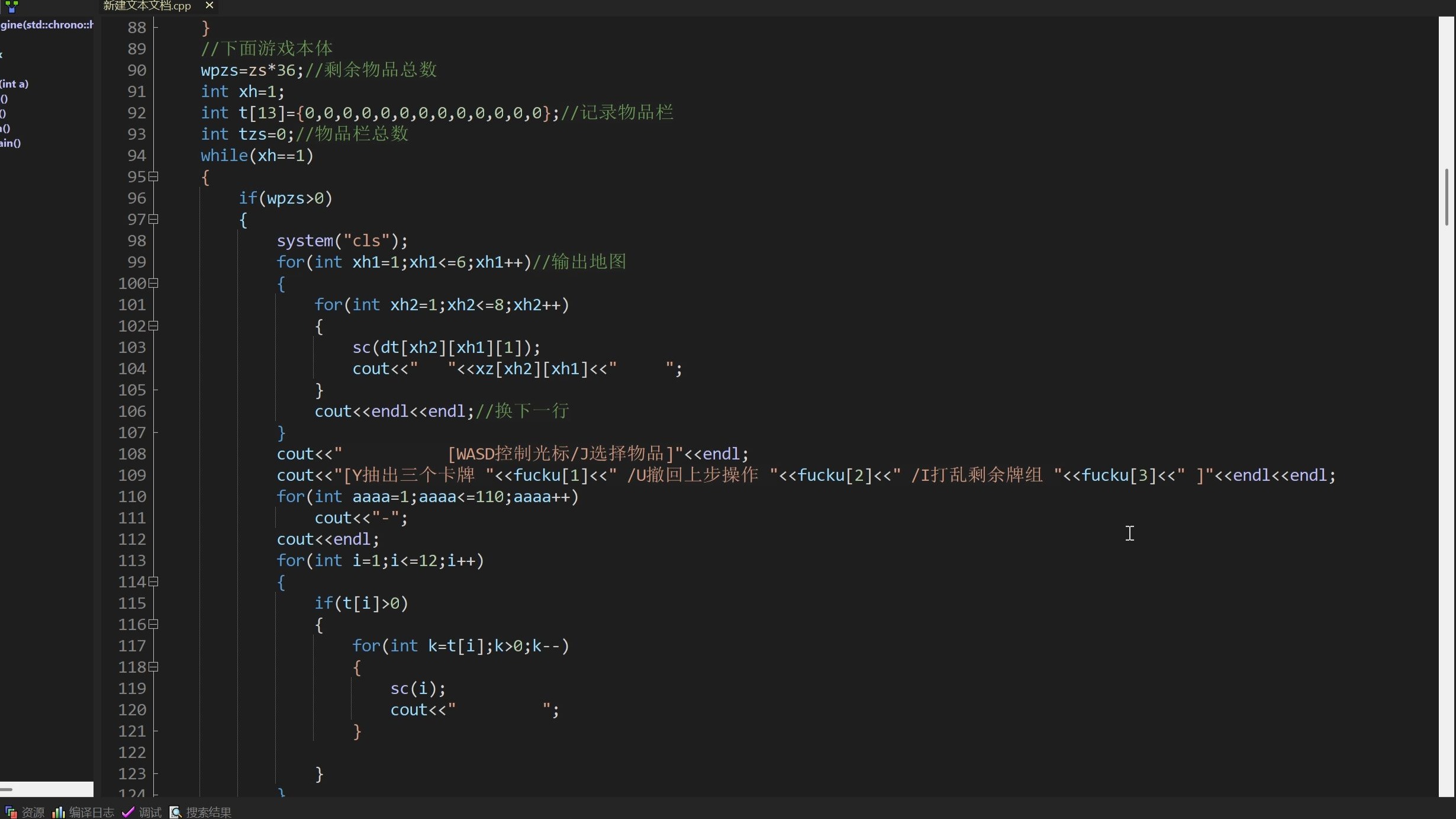Click line number 109 in the gutter
The height and width of the screenshot is (819, 1456).
tap(132, 475)
